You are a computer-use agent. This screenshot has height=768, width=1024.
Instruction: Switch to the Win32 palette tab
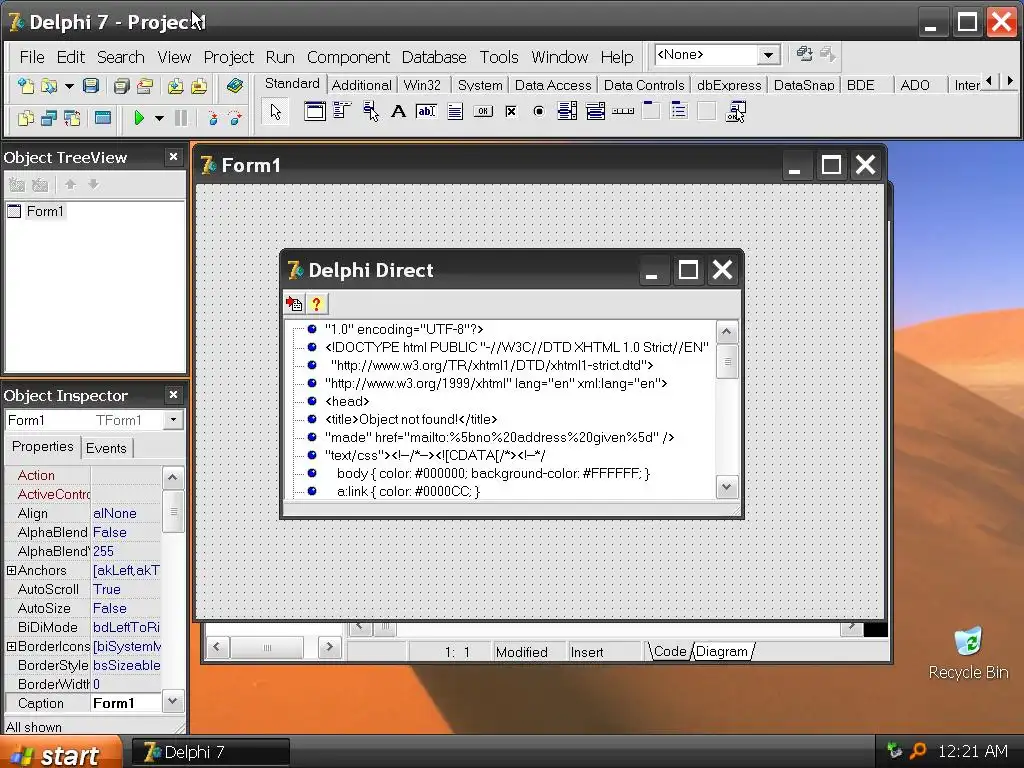pyautogui.click(x=422, y=86)
